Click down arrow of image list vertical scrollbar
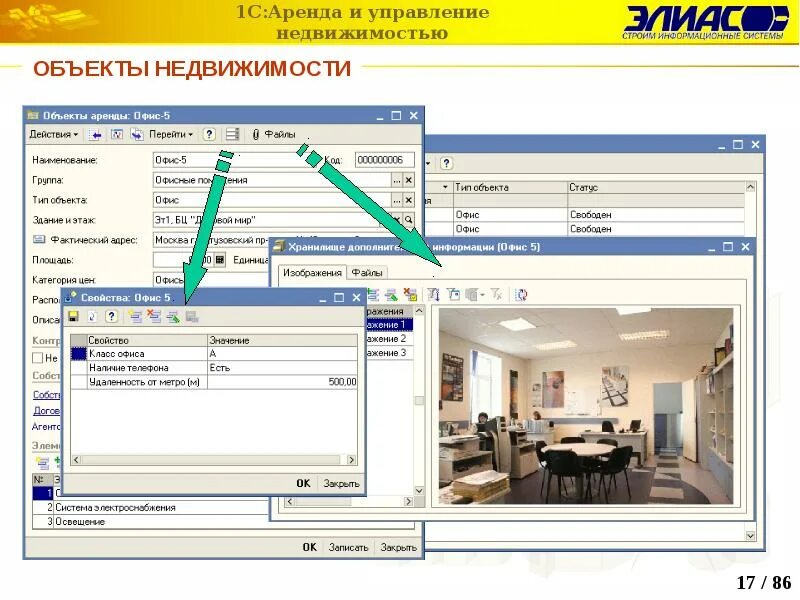Screen dimensions: 800x600 tap(419, 491)
